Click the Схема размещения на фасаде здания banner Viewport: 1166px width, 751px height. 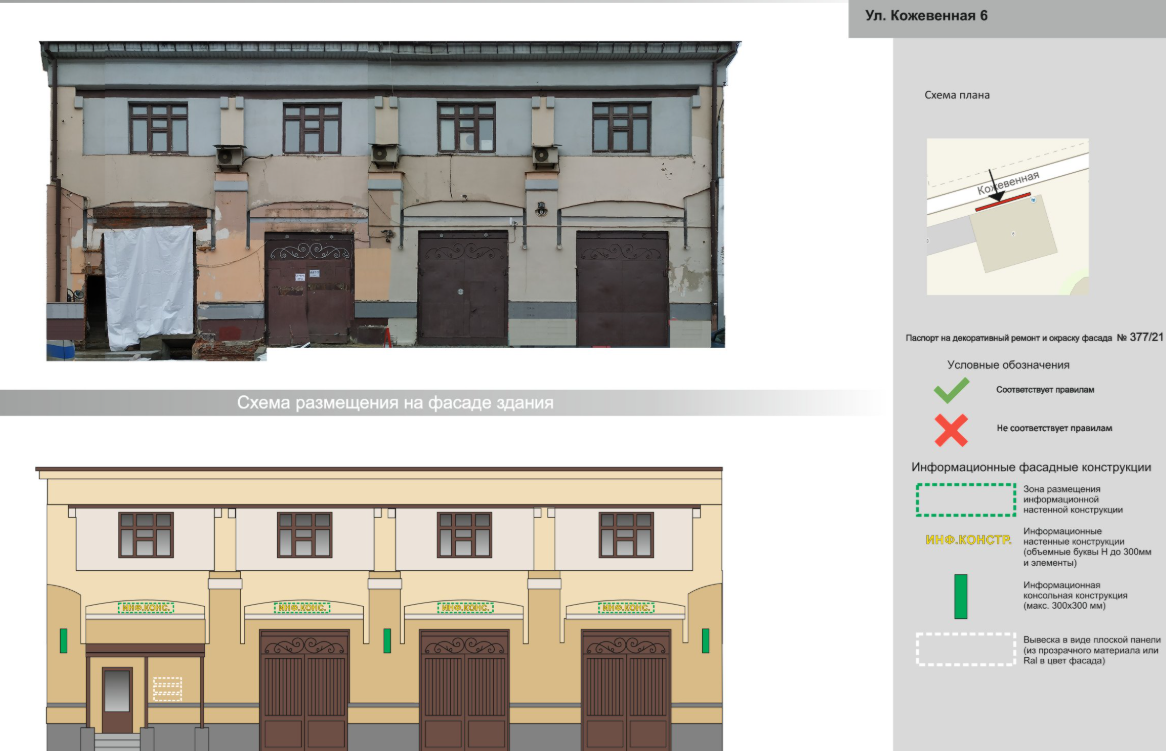[x=395, y=403]
